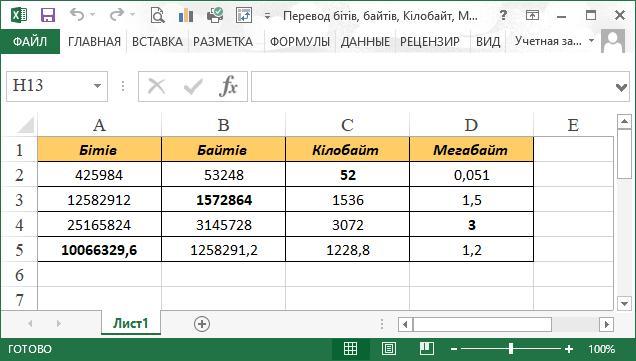Switch to Normal view in the status bar
The width and height of the screenshot is (636, 361).
pos(350,349)
